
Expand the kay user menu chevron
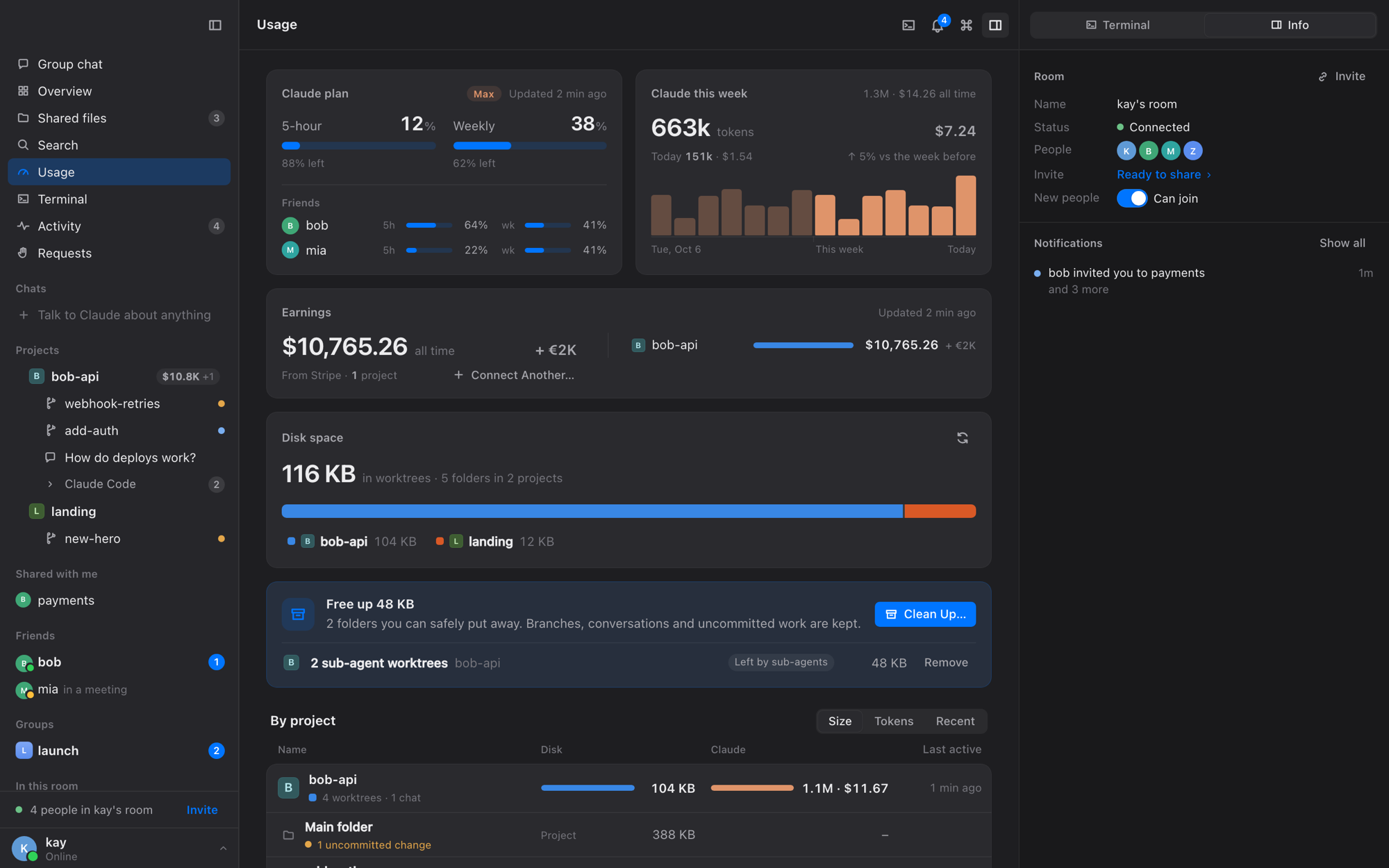(x=223, y=849)
